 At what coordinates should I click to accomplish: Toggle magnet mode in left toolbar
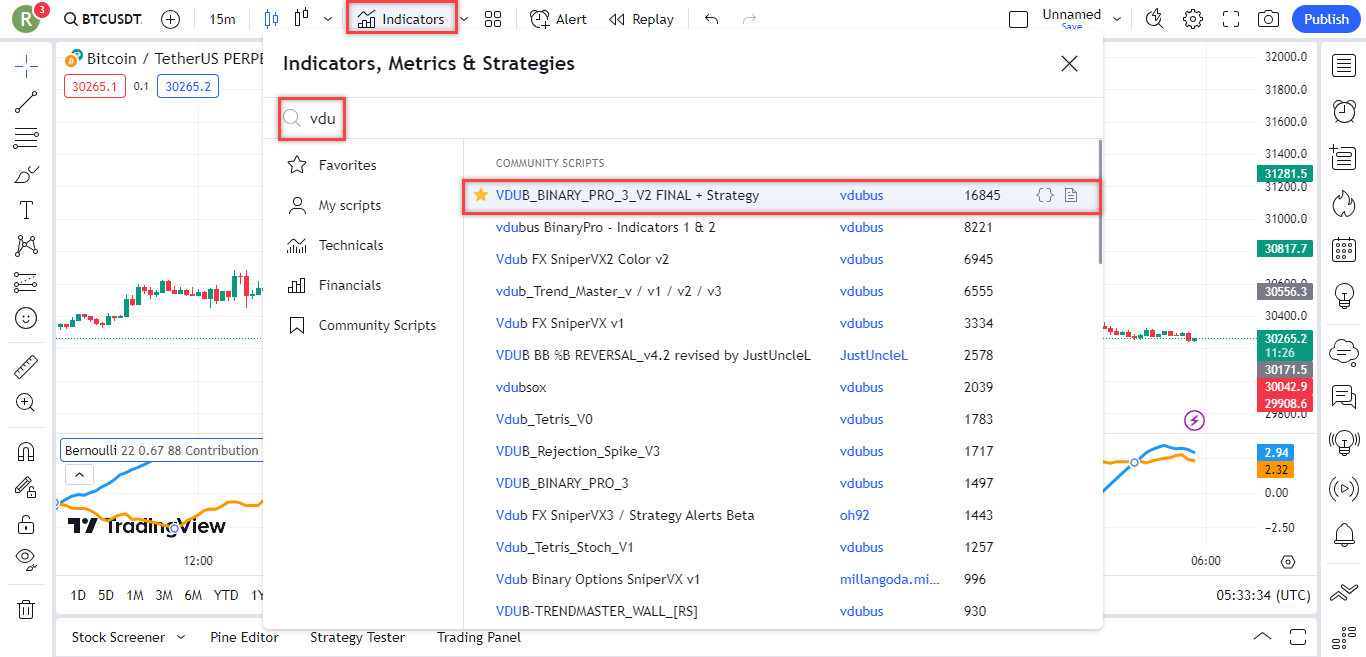(26, 451)
